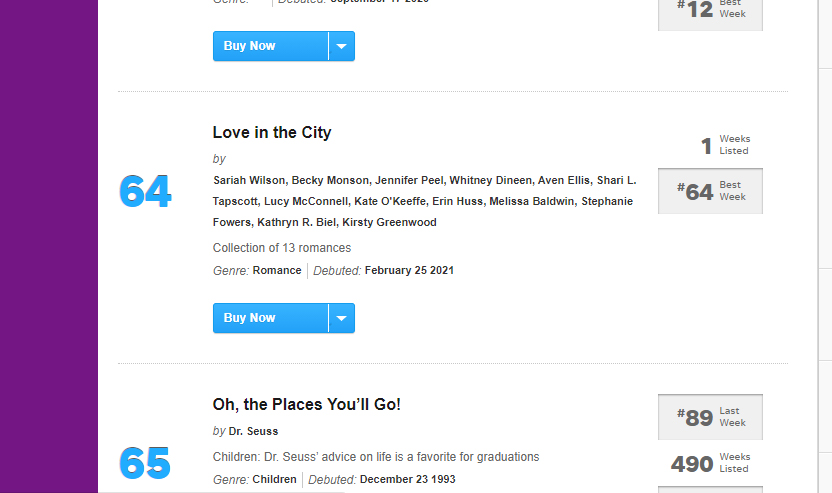Click the rank number 64
832x493 pixels.
click(x=145, y=191)
